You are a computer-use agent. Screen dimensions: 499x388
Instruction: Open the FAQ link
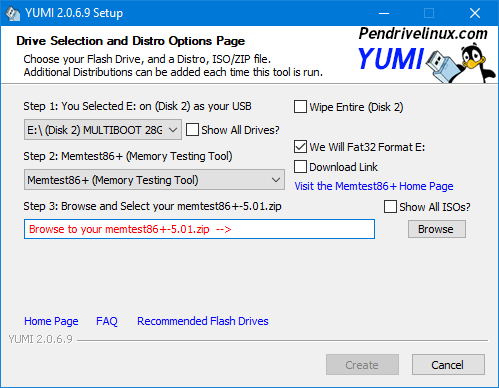[x=107, y=321]
